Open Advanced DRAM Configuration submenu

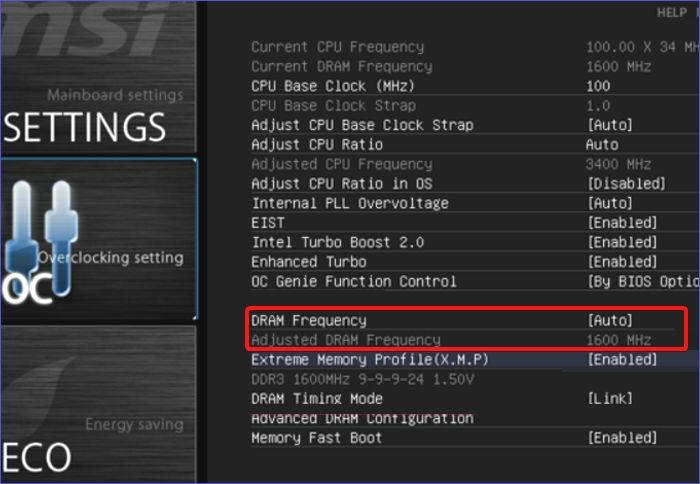coord(362,418)
